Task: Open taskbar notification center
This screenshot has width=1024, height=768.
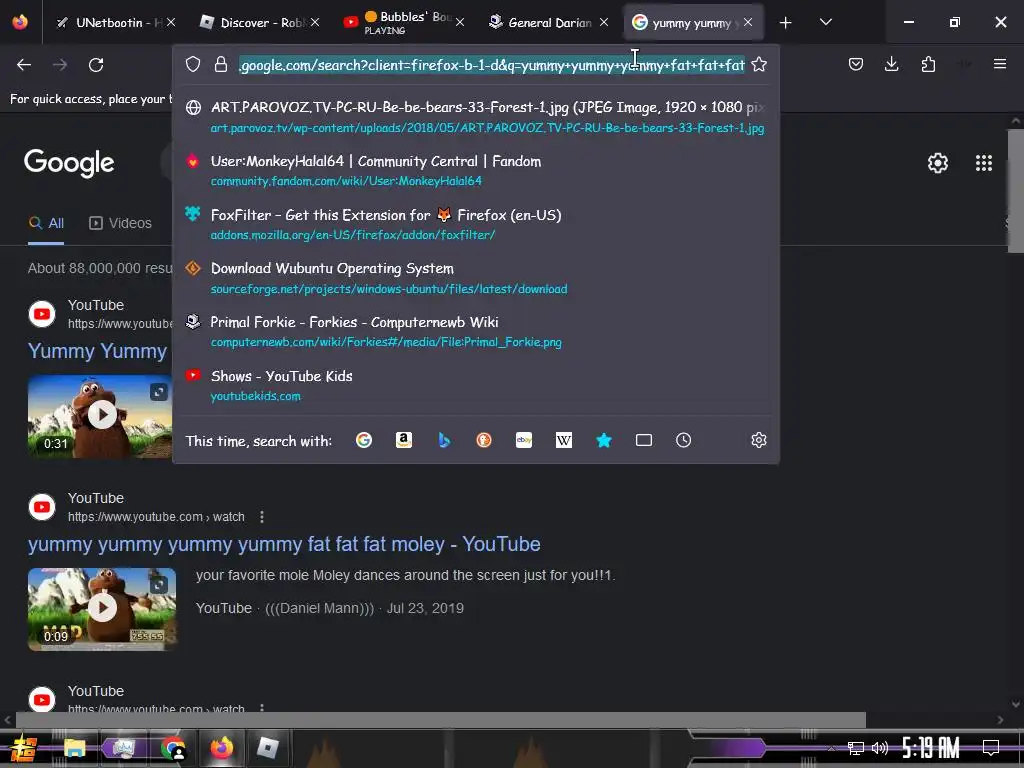Action: pos(991,747)
